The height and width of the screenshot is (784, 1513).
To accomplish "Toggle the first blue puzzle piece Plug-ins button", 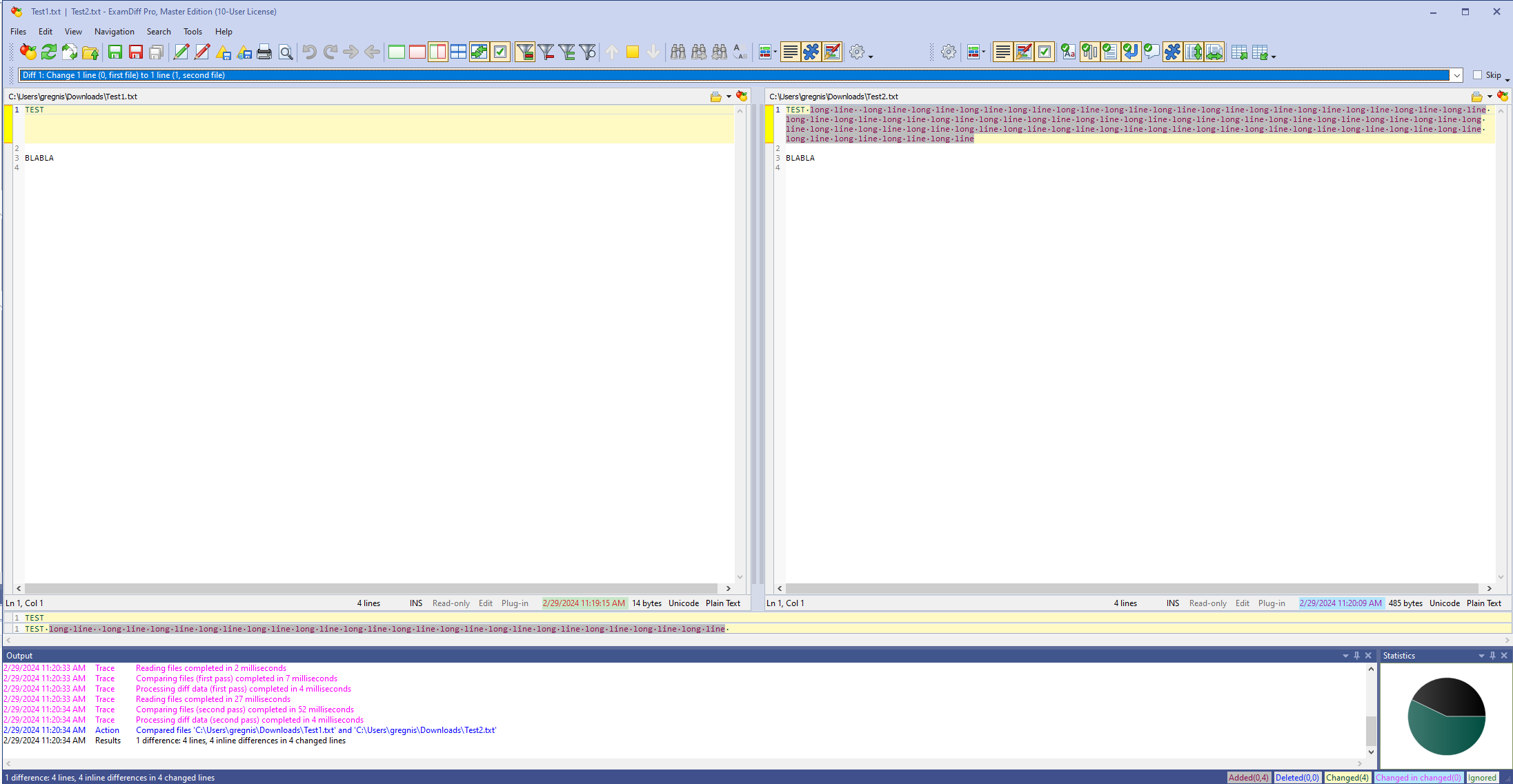I will click(811, 52).
